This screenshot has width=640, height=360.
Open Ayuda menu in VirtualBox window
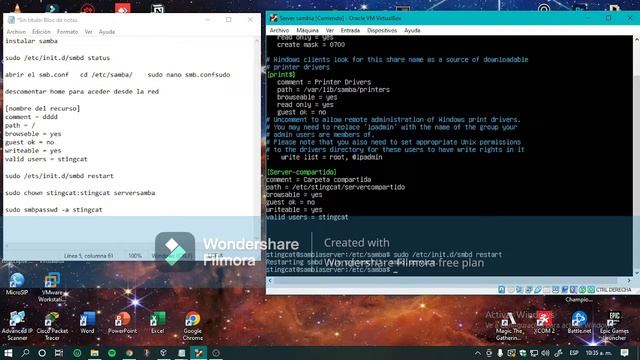click(412, 31)
